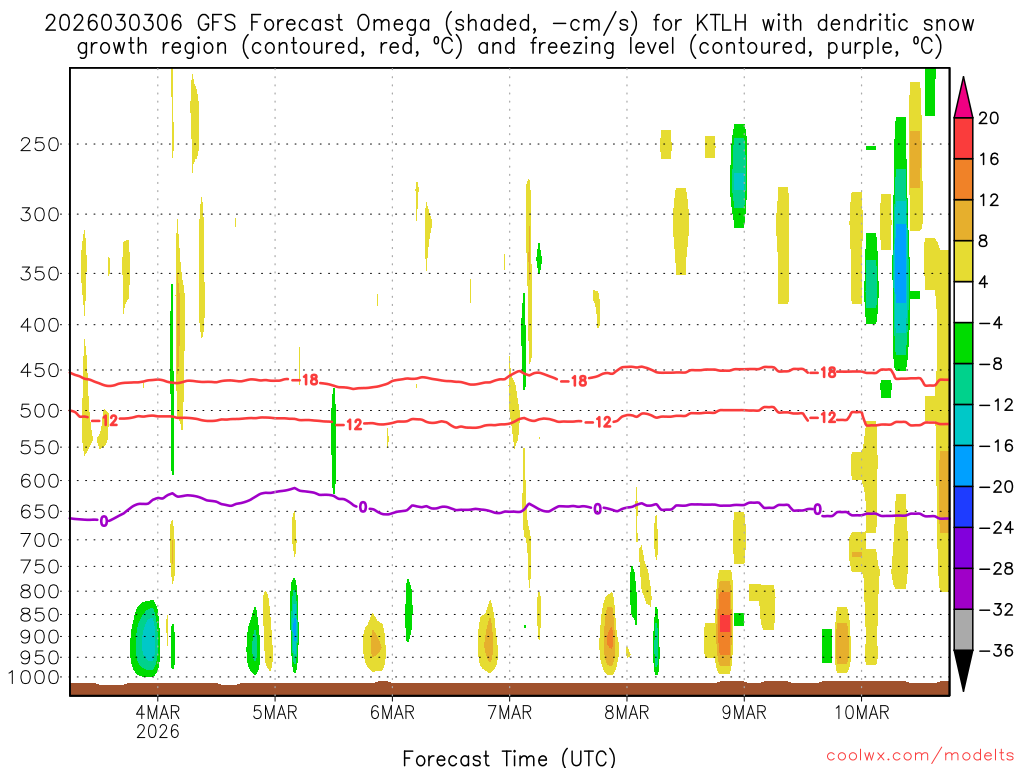This screenshot has width=1024, height=768.
Task: Click the -18 contour label near 5MAR
Action: coord(305,379)
